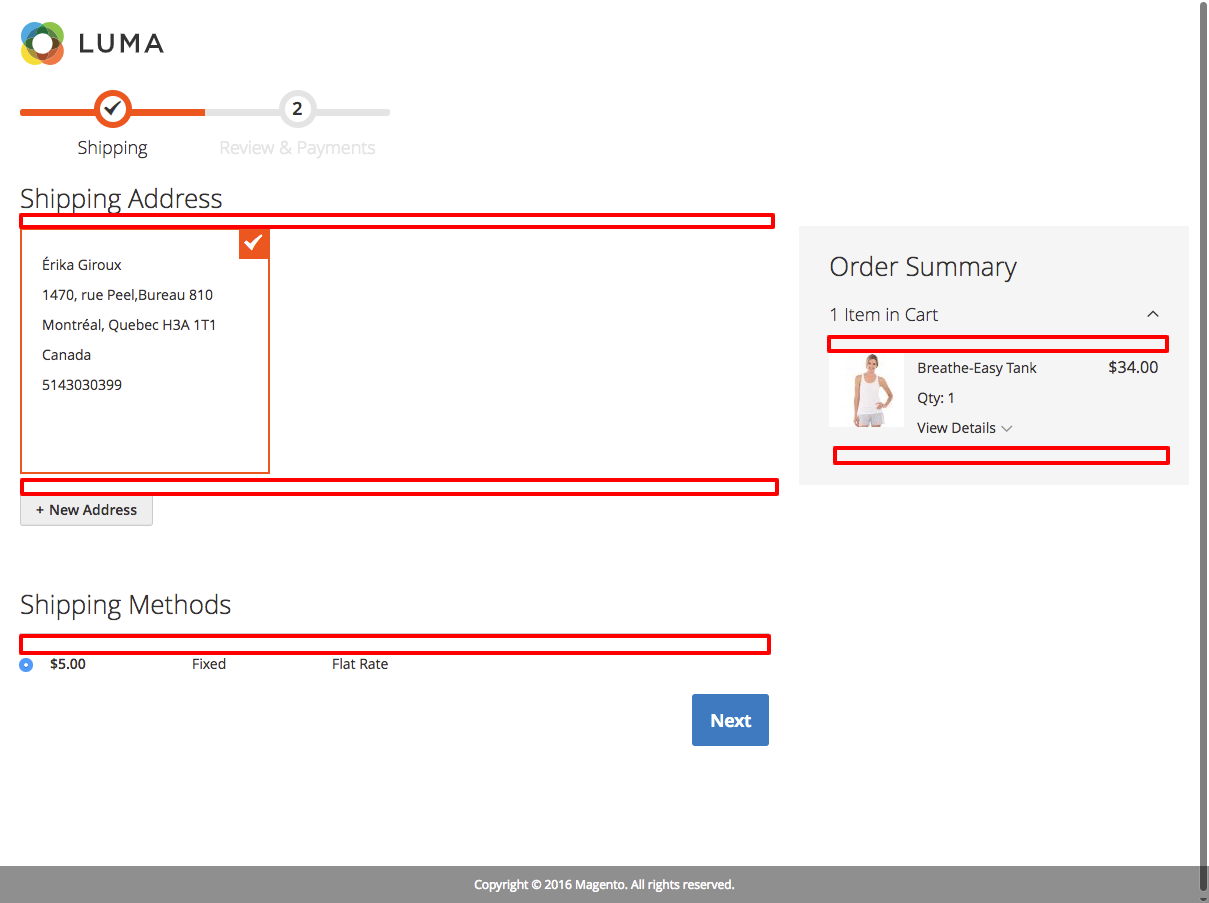Screen dimensions: 1209x903
Task: Collapse cart items with the up chevron
Action: [1152, 314]
